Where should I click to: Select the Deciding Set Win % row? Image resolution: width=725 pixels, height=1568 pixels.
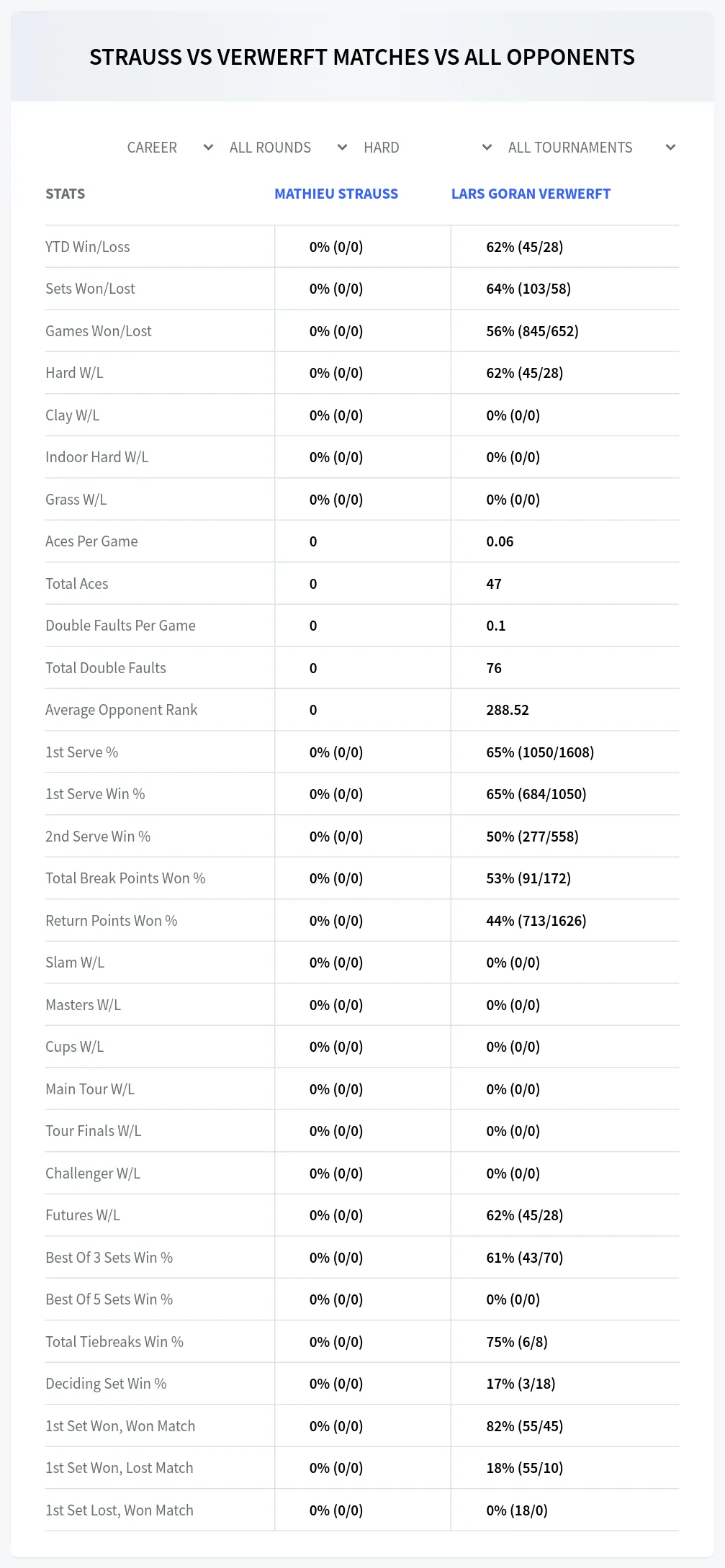tap(362, 1384)
